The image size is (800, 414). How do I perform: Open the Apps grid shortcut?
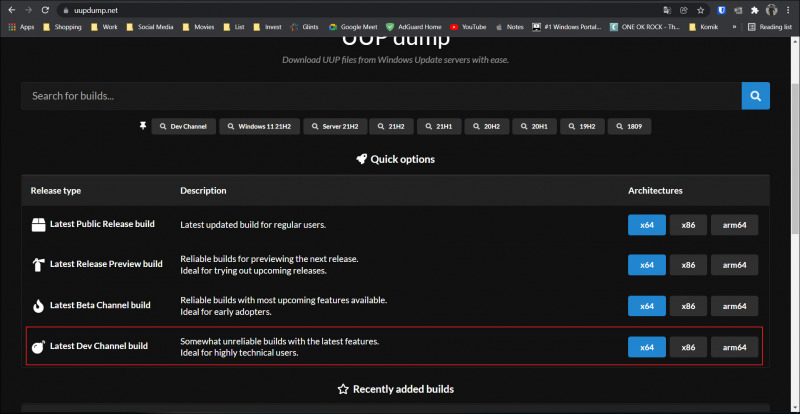[21, 27]
